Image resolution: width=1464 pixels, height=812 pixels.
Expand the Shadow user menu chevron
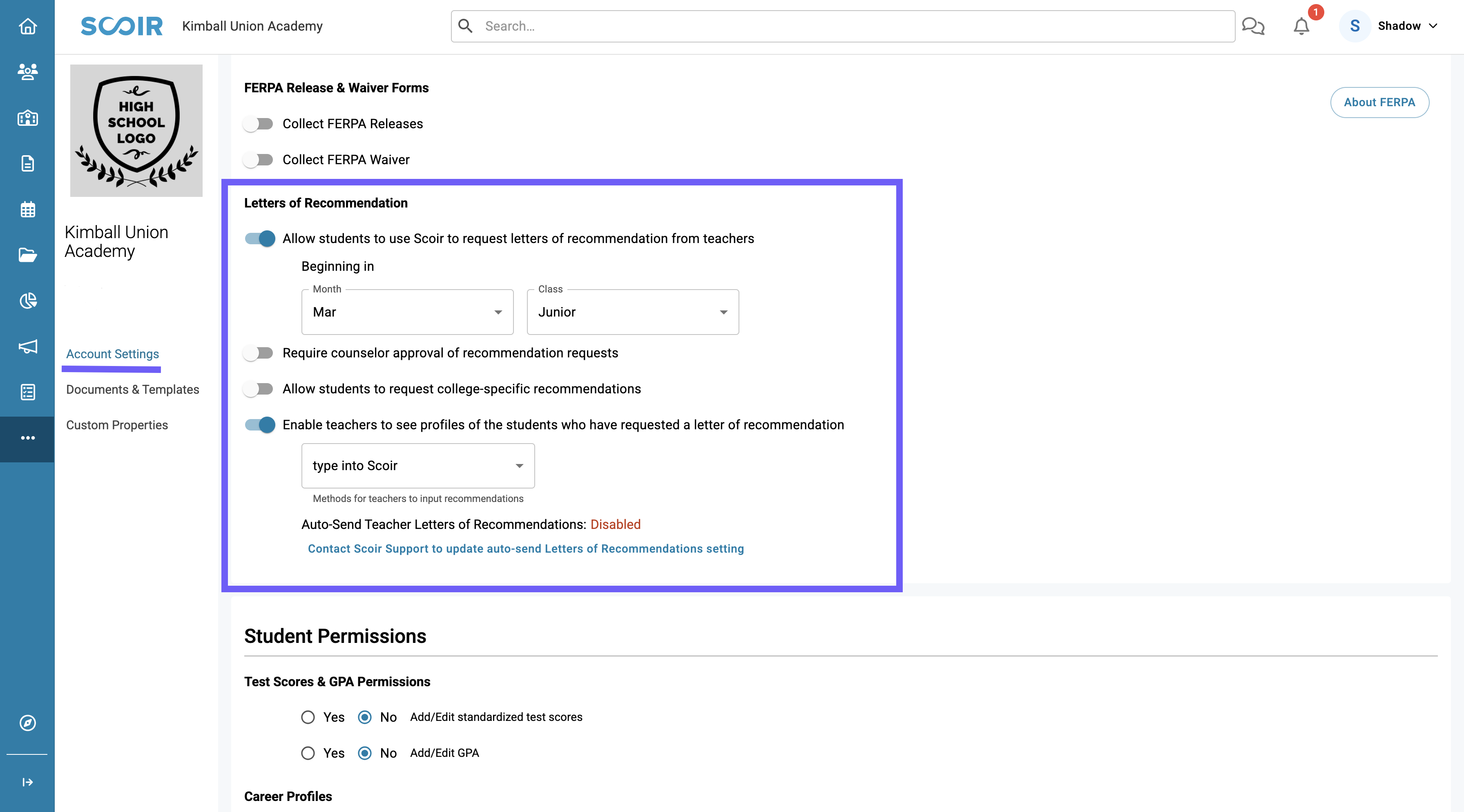point(1433,26)
